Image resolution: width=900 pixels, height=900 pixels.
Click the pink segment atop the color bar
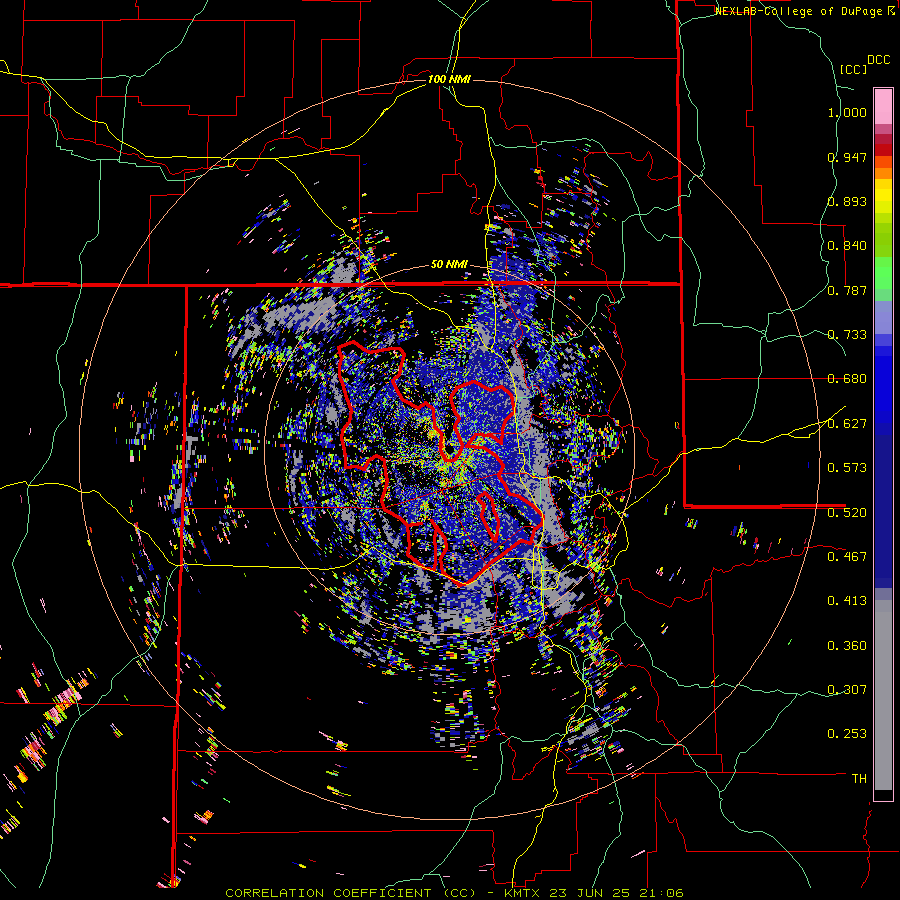point(883,107)
